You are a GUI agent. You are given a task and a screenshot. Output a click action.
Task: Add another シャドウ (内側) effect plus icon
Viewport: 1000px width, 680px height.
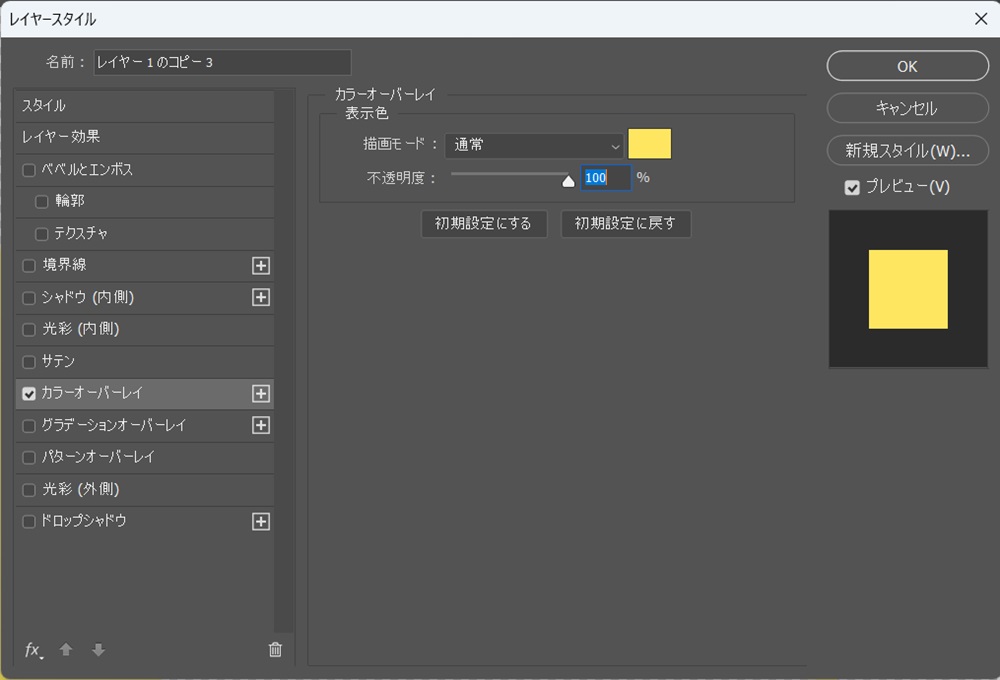point(261,297)
